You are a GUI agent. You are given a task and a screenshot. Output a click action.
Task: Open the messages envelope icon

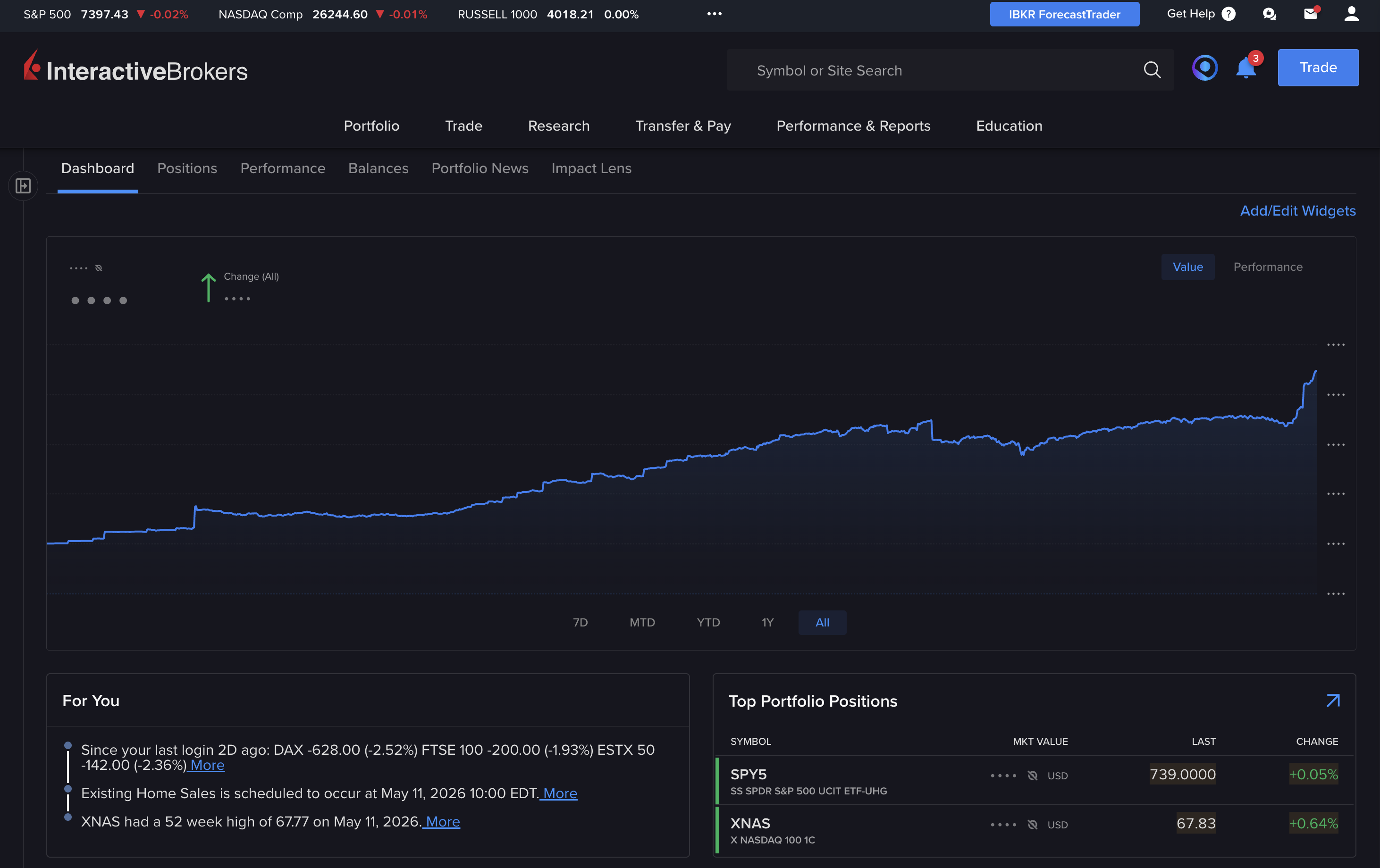pos(1310,14)
